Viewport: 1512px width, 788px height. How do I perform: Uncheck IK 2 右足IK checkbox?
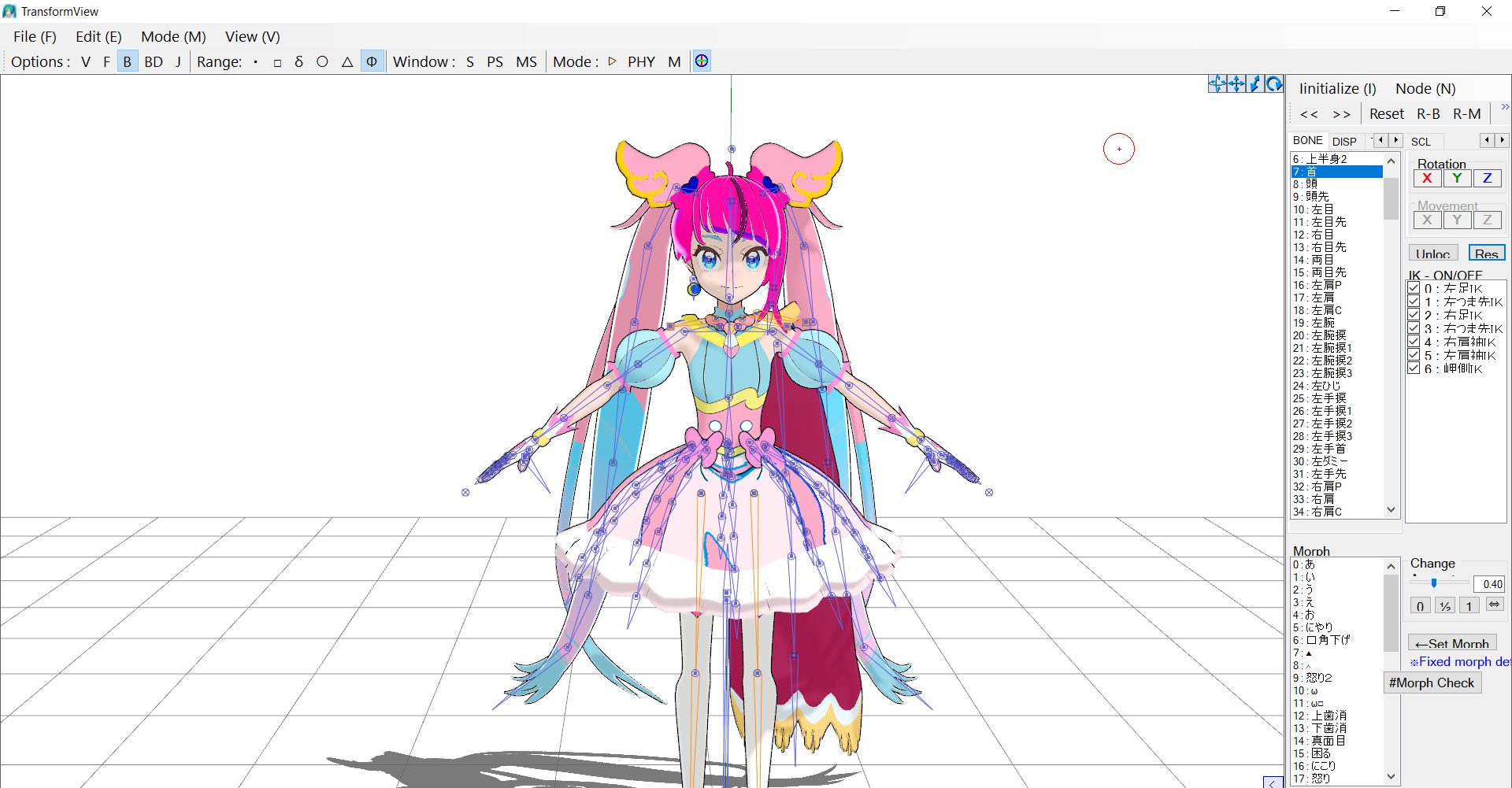[1414, 315]
